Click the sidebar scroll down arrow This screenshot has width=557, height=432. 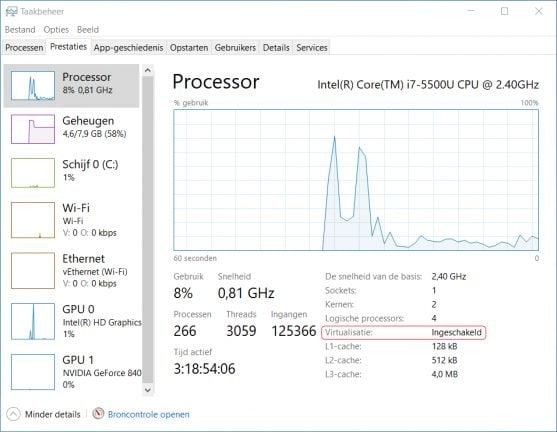point(148,390)
